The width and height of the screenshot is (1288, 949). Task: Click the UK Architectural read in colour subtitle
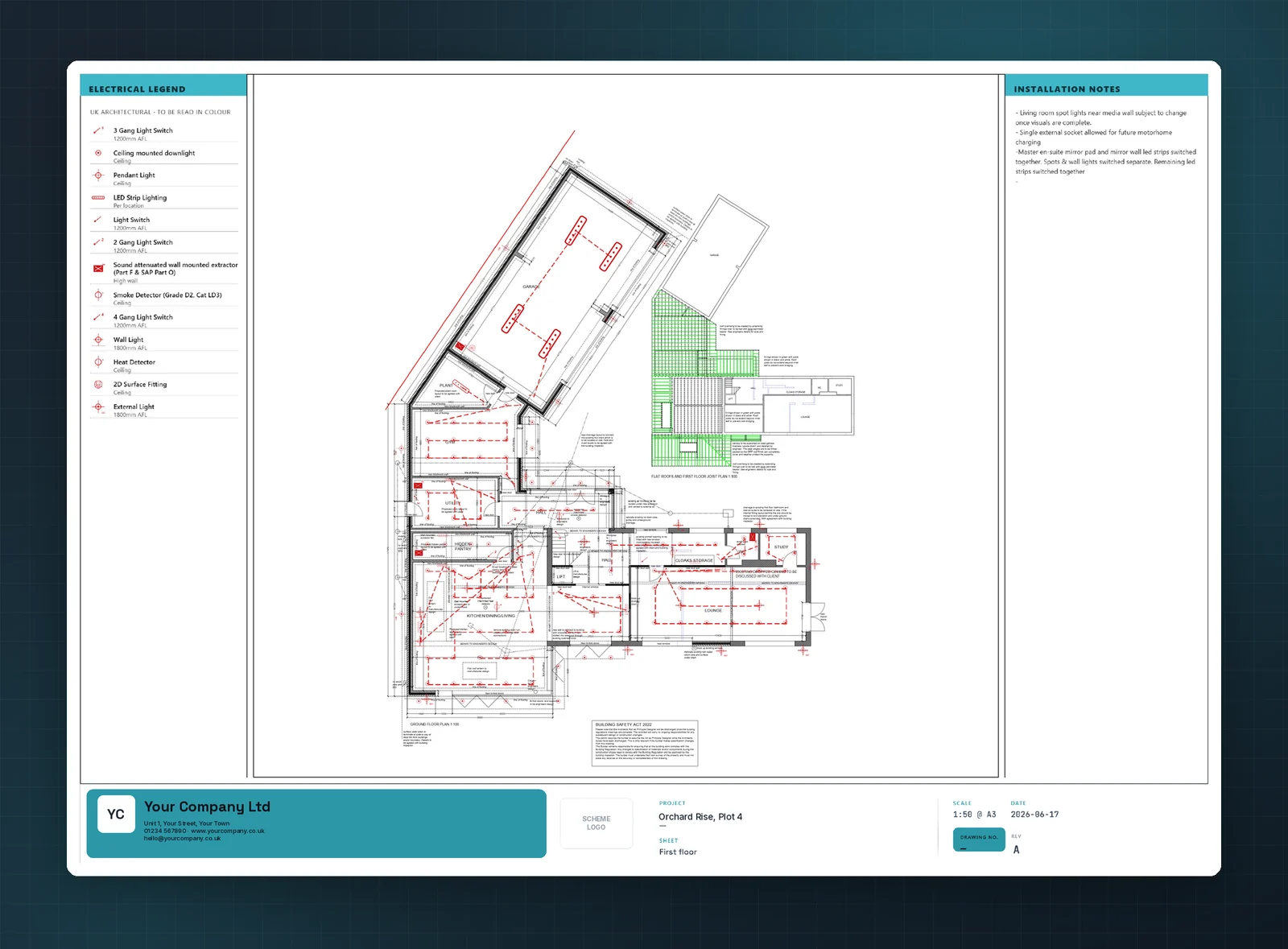(x=160, y=112)
